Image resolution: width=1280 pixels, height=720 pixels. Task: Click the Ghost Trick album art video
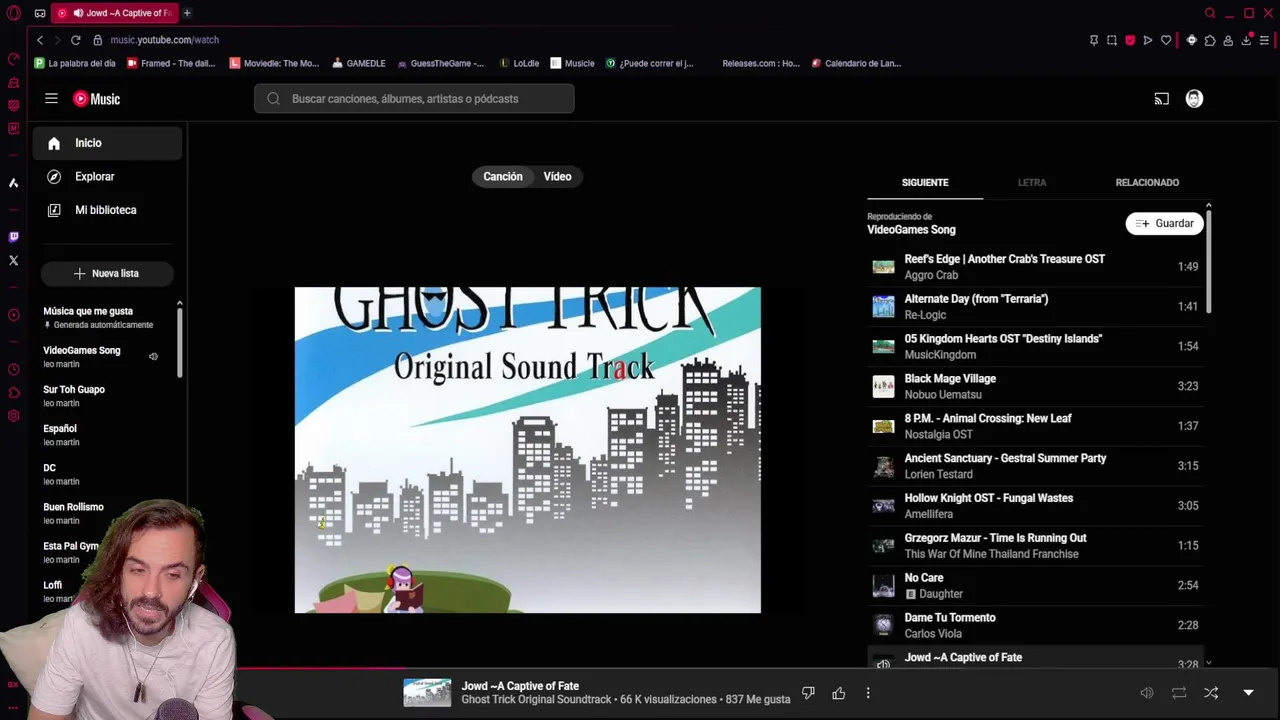coord(527,450)
